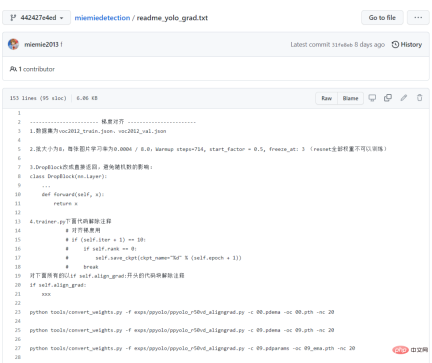Click the 'if self.align_grad:' line 20
Screen dimensions: 432x363
tap(58, 285)
